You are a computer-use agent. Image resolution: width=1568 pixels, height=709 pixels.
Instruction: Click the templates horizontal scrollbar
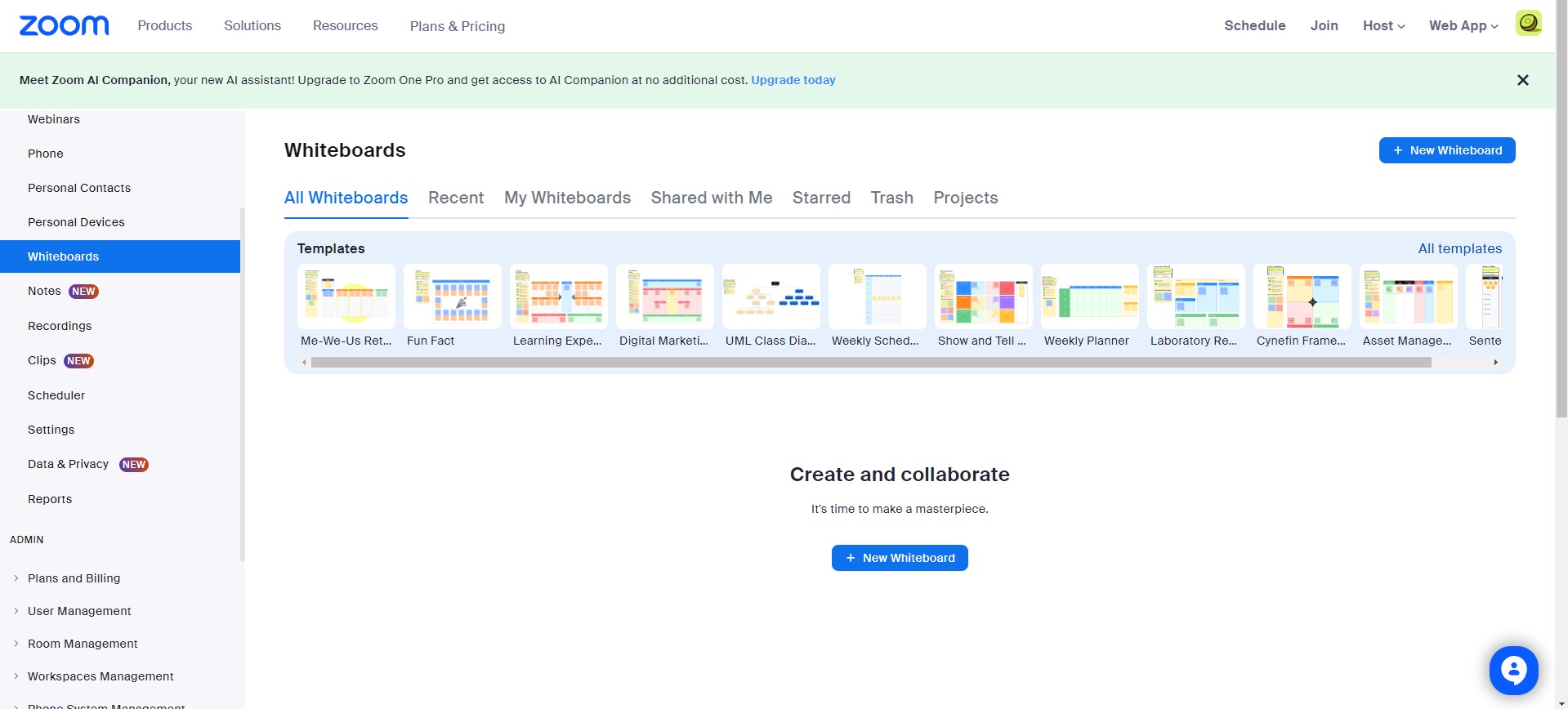(871, 362)
